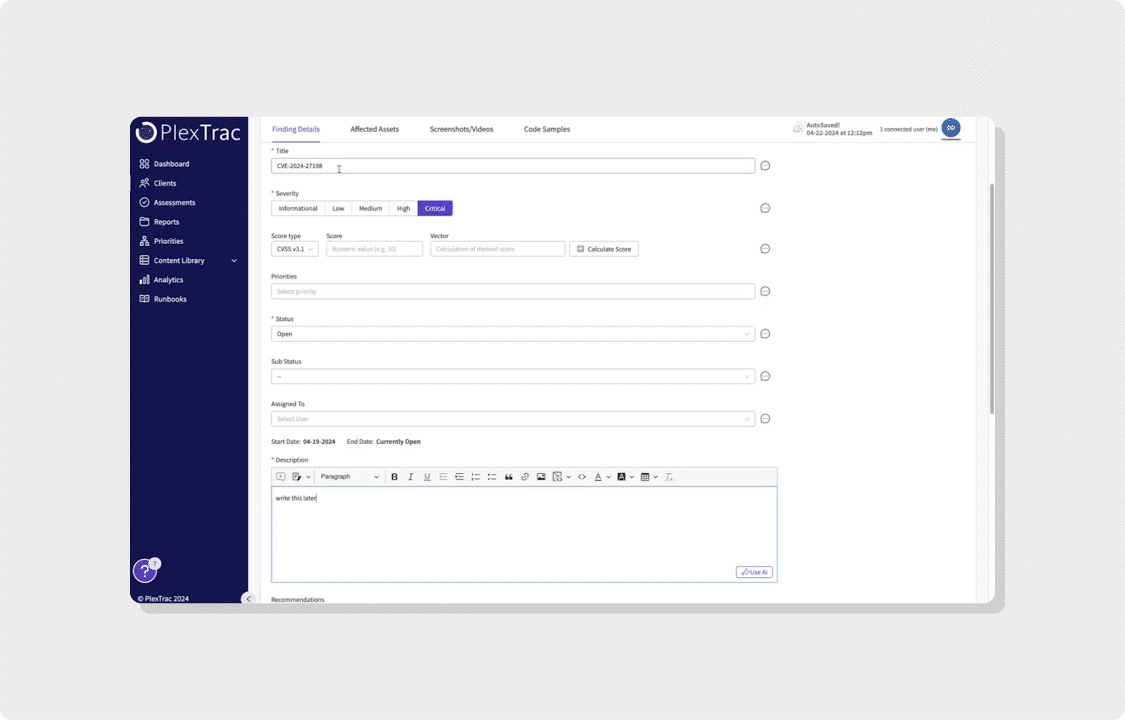The width and height of the screenshot is (1125, 720).
Task: Click the Select priority field
Action: tap(513, 292)
